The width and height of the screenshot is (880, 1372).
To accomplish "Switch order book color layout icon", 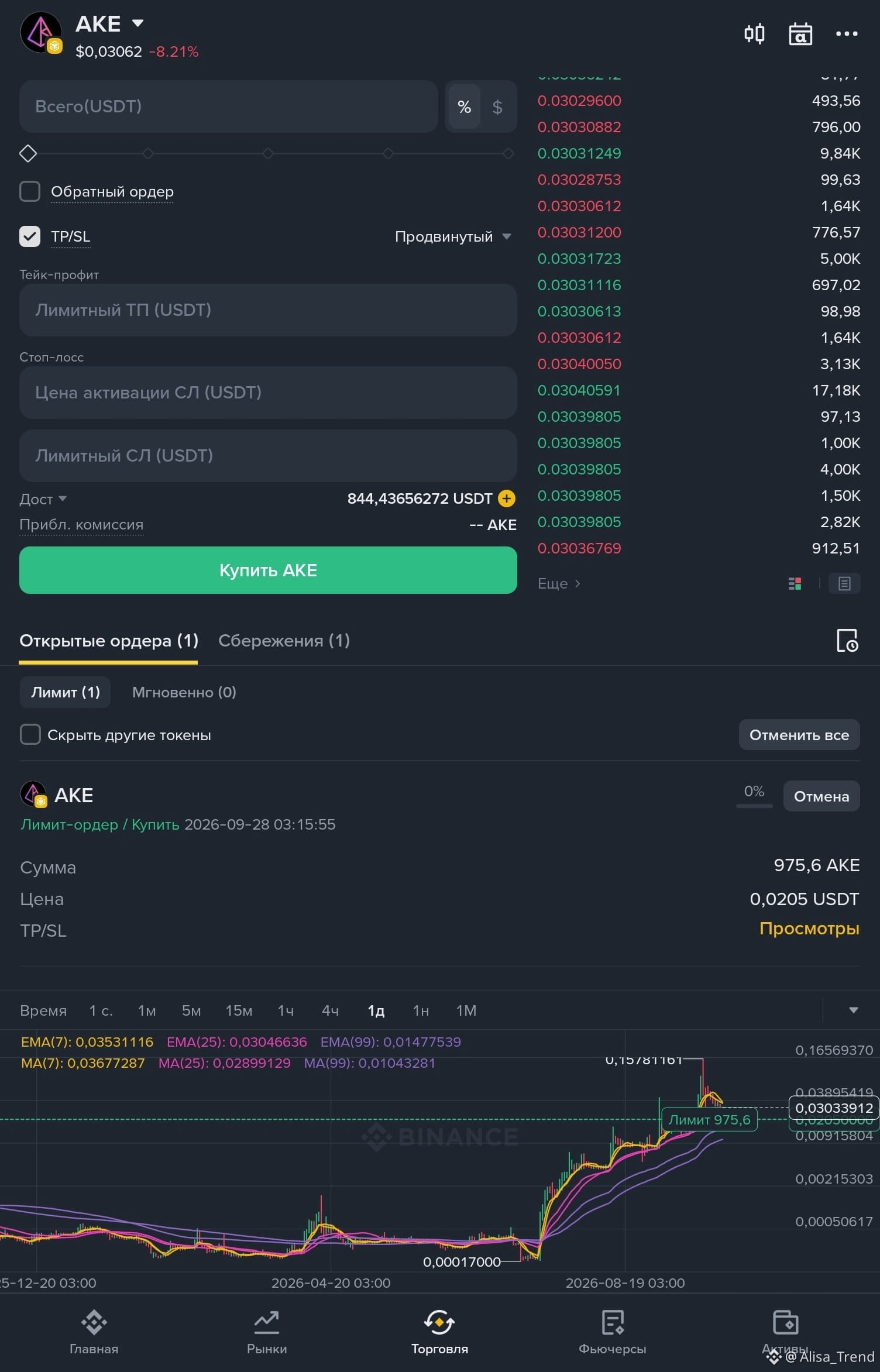I will point(795,583).
